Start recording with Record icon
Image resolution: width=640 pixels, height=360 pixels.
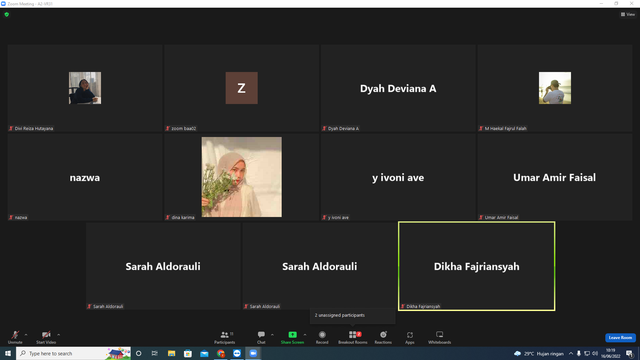pos(322,338)
